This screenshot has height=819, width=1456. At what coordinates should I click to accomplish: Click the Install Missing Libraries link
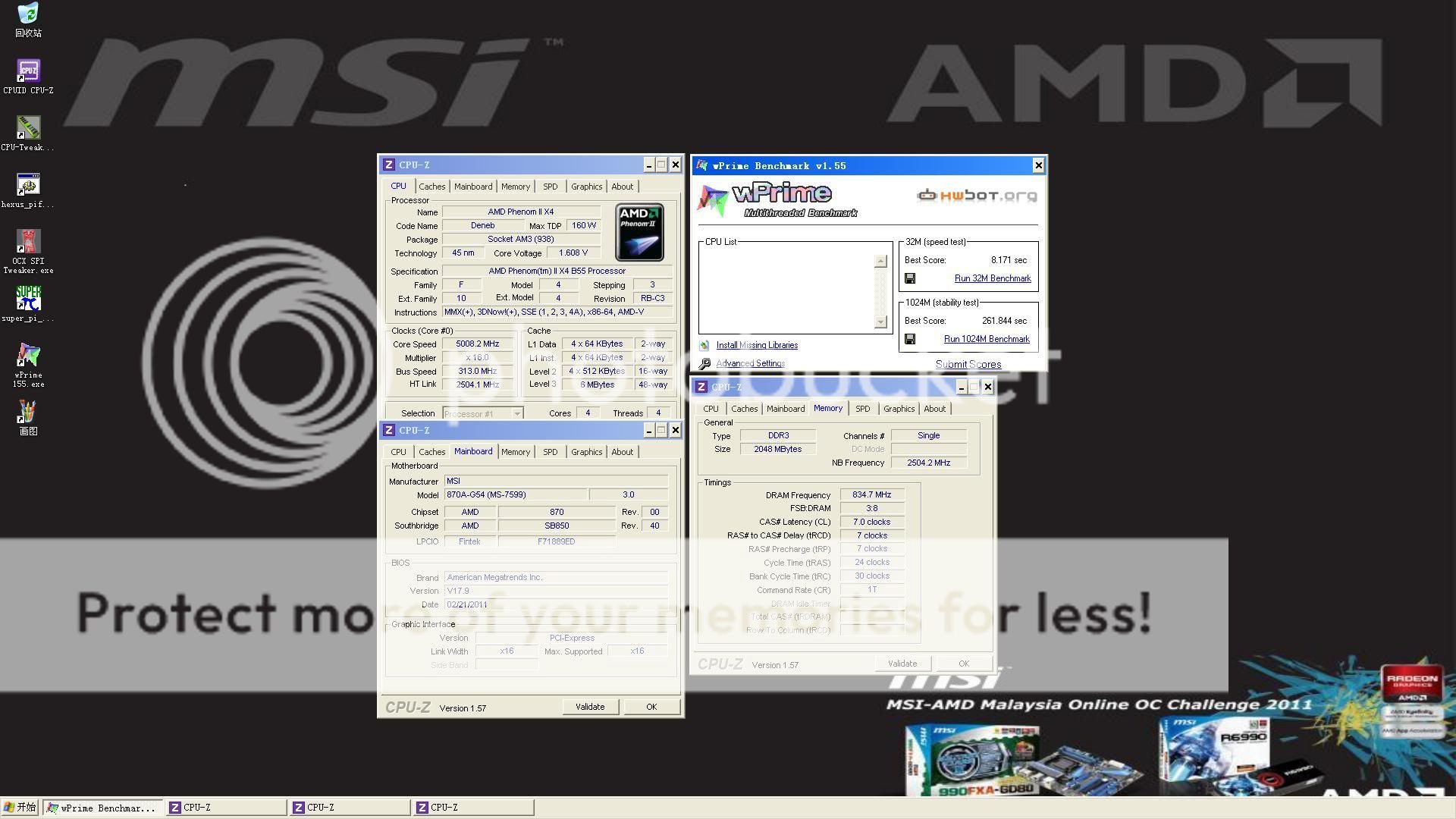click(x=756, y=345)
